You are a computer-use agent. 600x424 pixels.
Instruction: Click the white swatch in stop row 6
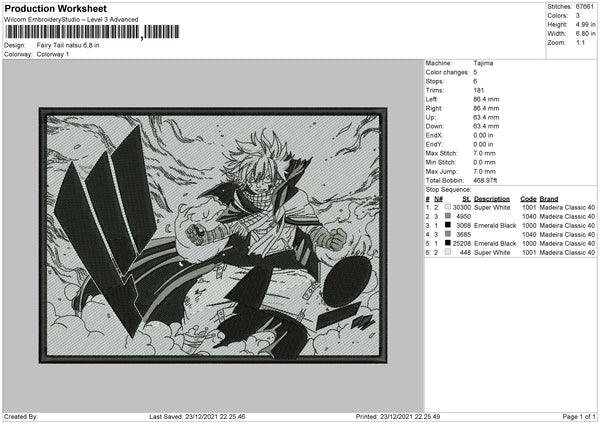(x=448, y=252)
